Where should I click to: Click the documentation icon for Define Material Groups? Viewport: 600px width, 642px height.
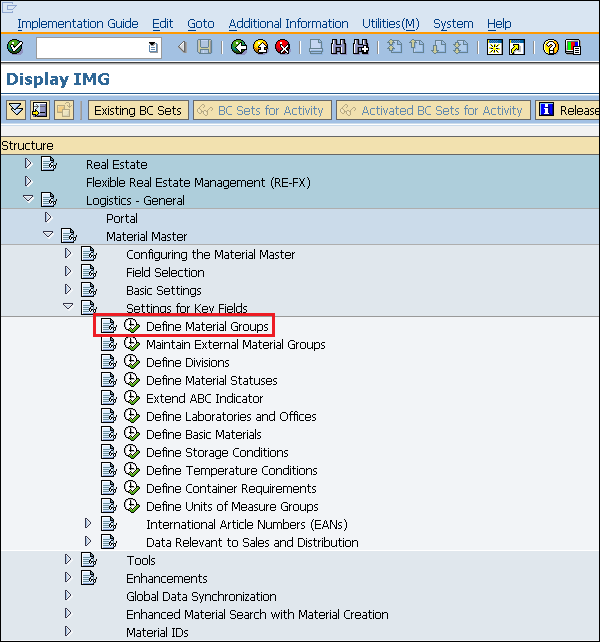(x=109, y=326)
